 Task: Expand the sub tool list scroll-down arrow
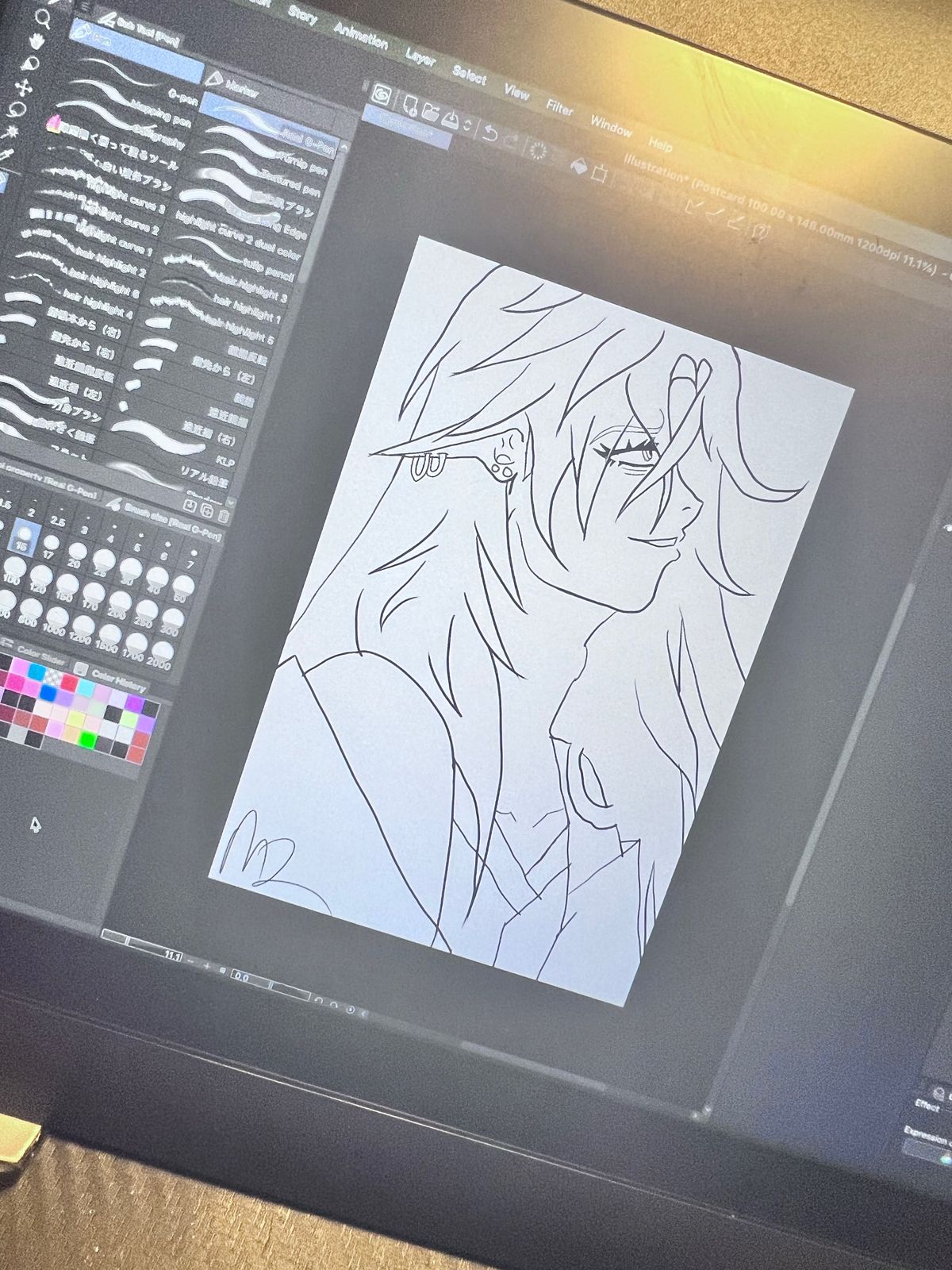click(x=231, y=502)
